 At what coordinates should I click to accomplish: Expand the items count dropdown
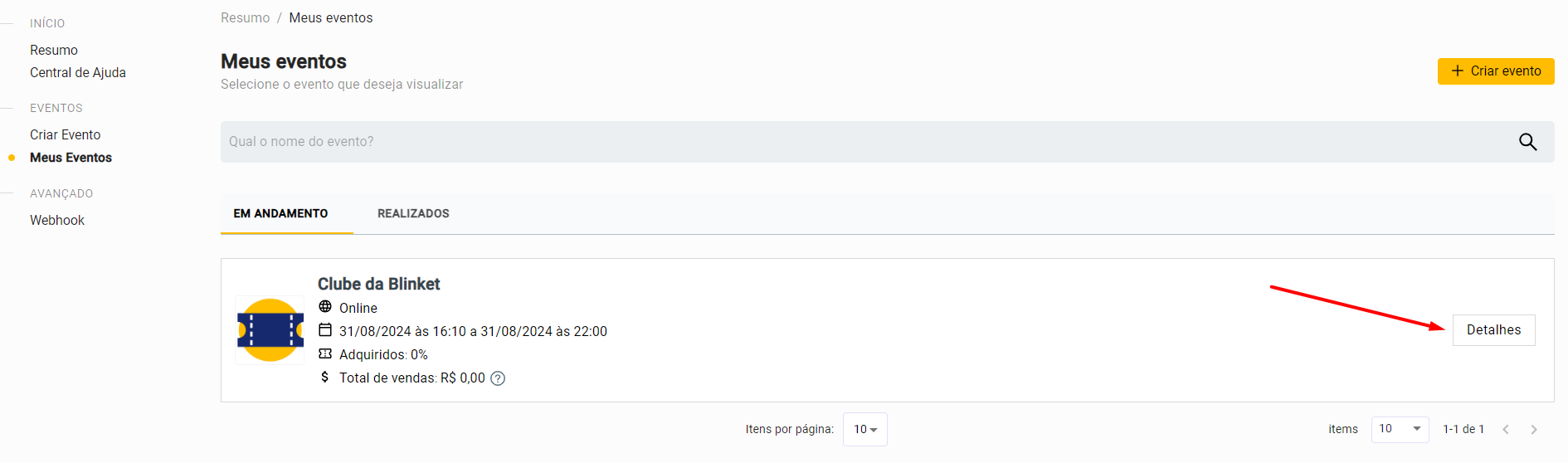coord(1400,429)
